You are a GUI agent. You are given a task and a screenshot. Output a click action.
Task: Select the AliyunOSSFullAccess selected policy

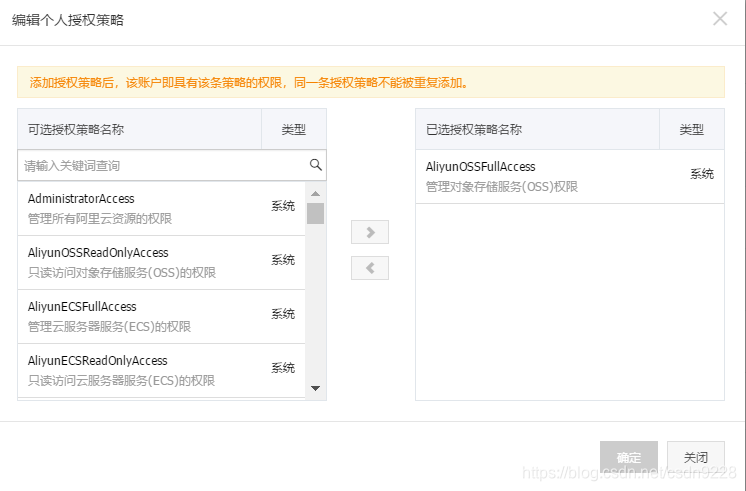click(x=569, y=177)
